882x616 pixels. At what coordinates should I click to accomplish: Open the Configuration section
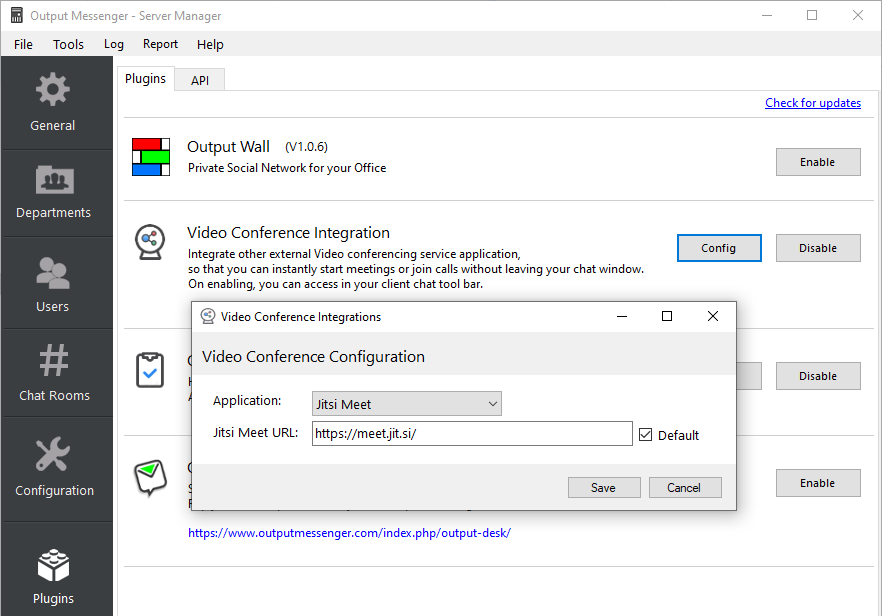(56, 469)
